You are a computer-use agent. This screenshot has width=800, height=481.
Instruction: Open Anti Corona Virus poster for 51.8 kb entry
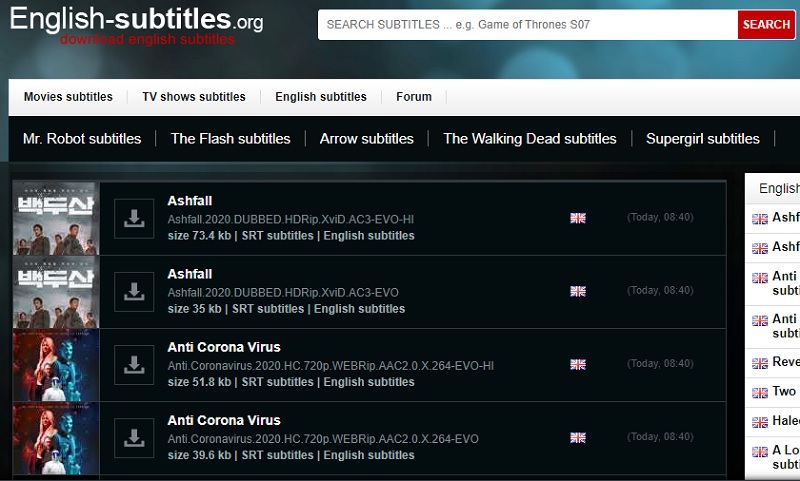[x=56, y=365]
